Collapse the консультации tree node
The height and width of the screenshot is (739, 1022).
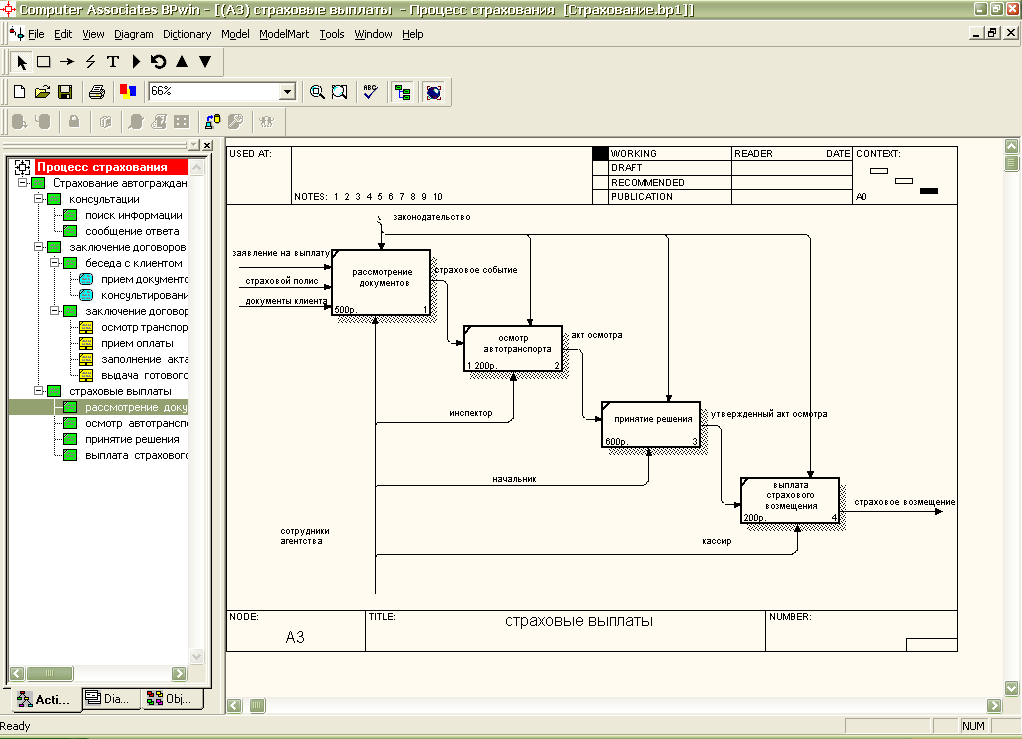[x=38, y=199]
